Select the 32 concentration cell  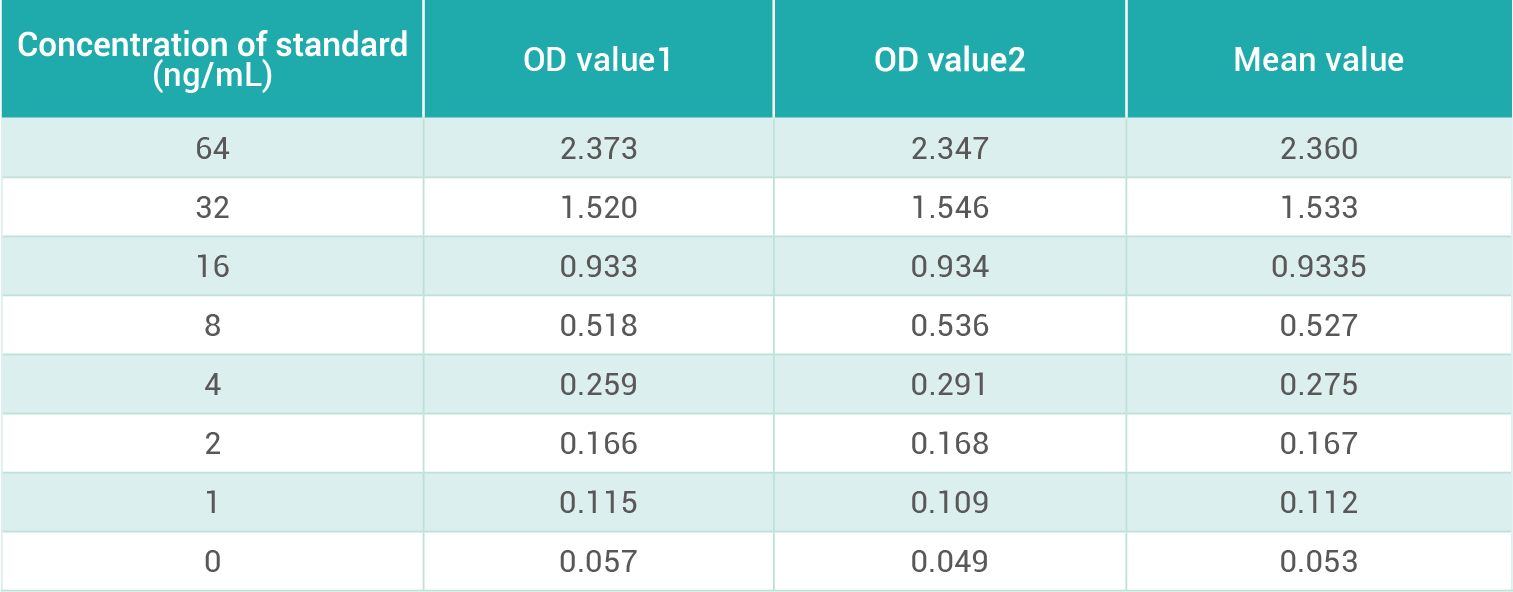pos(212,208)
